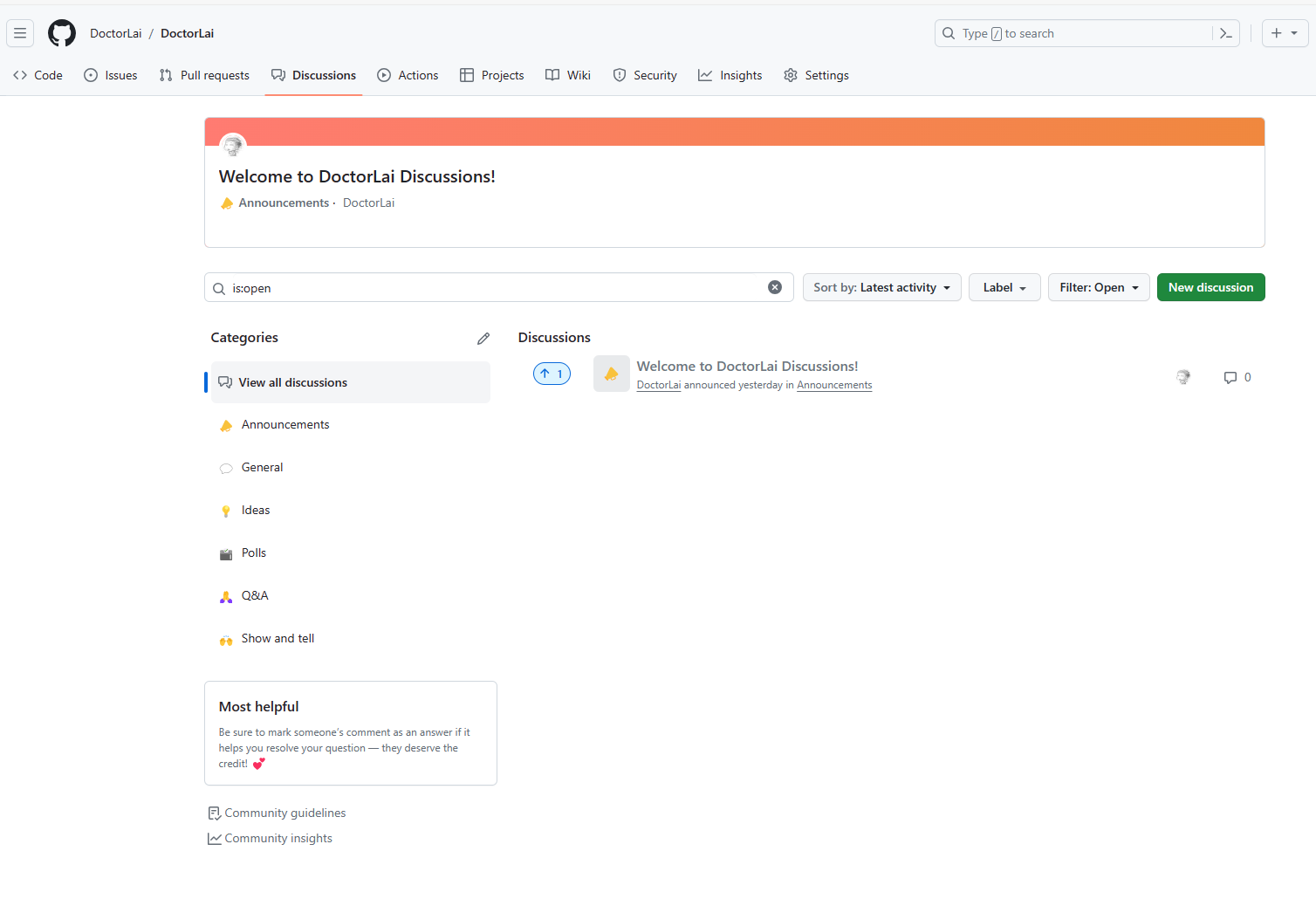
Task: Click the discussions search field
Action: point(499,287)
